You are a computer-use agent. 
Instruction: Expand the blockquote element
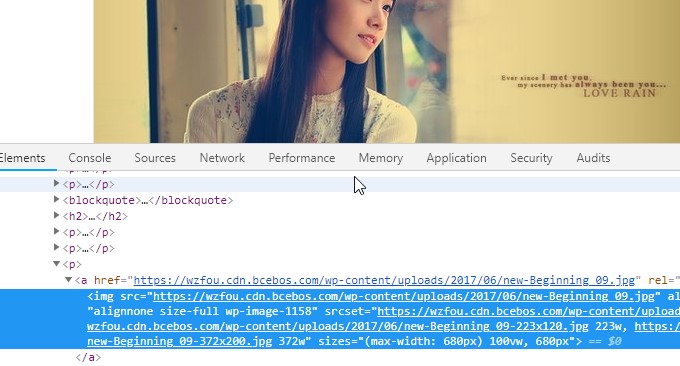pyautogui.click(x=56, y=199)
